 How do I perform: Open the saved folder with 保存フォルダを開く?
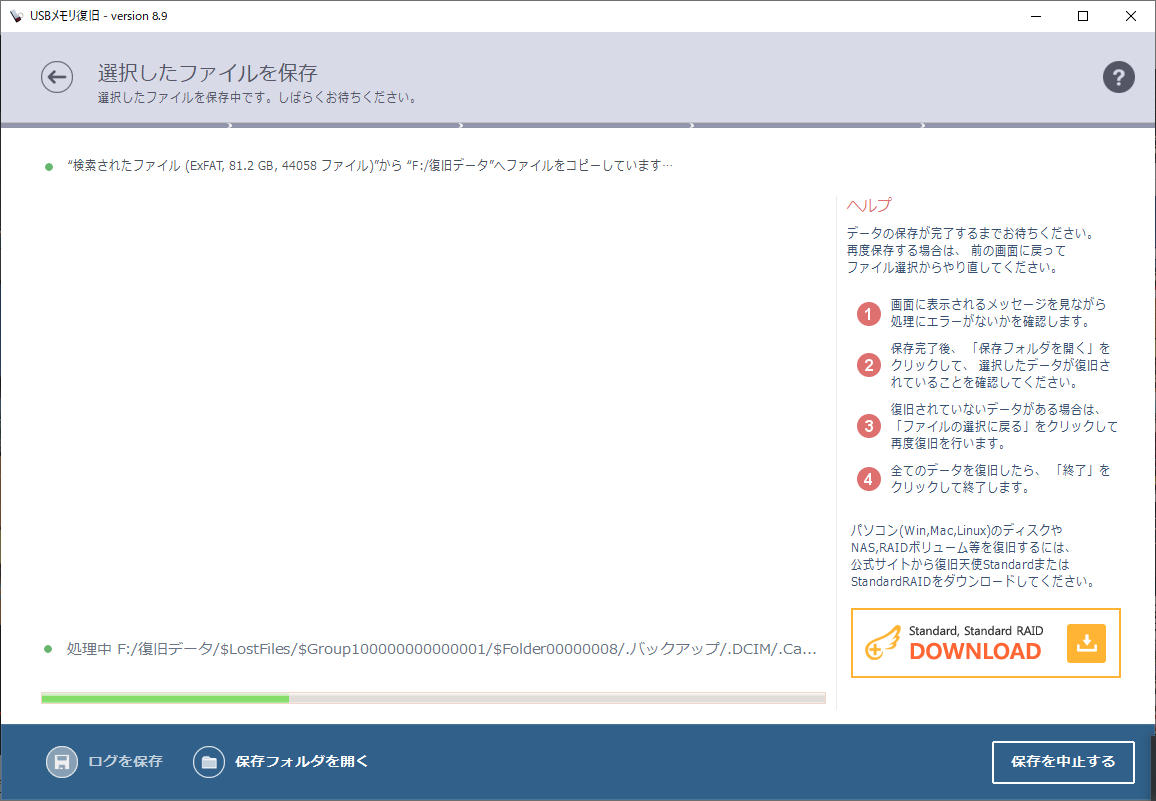point(302,761)
